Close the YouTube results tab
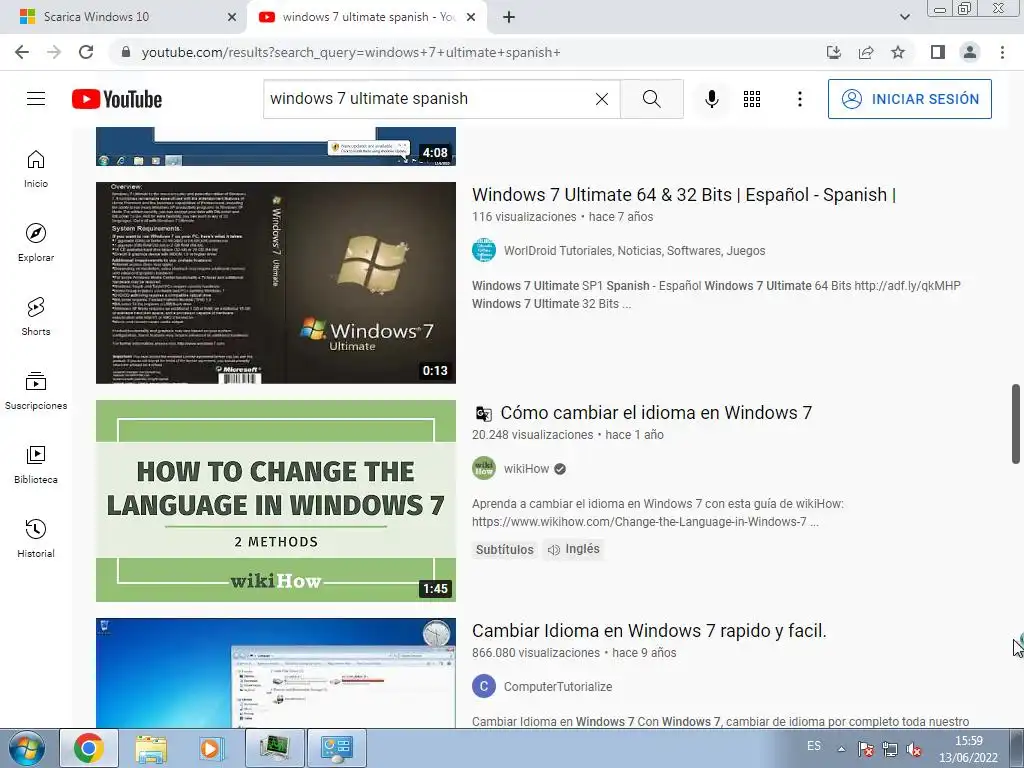 click(470, 17)
